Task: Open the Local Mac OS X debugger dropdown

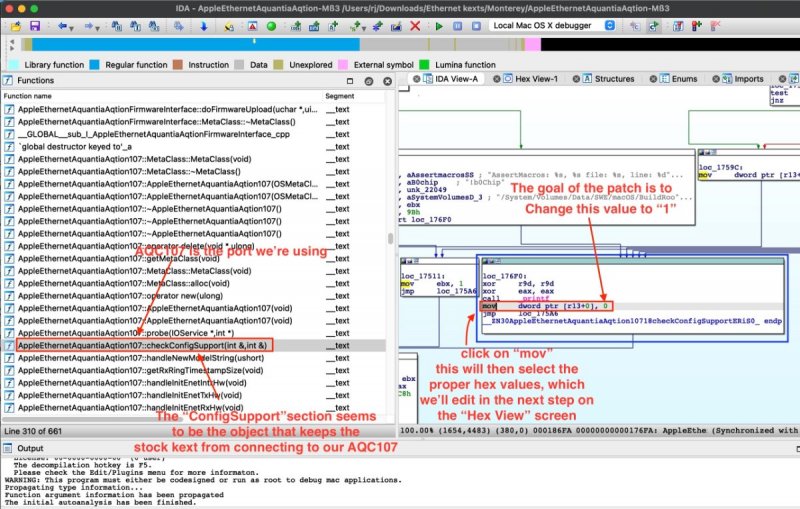Action: point(552,25)
